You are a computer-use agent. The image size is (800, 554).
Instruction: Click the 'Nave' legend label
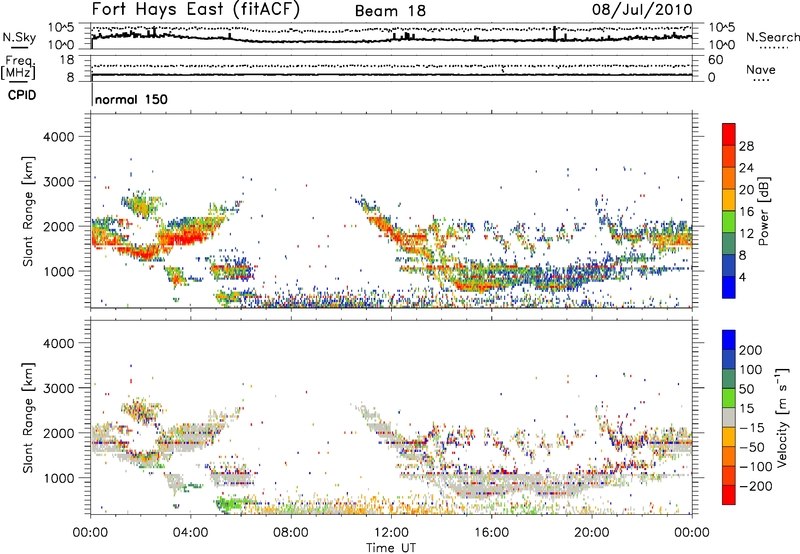[x=761, y=69]
